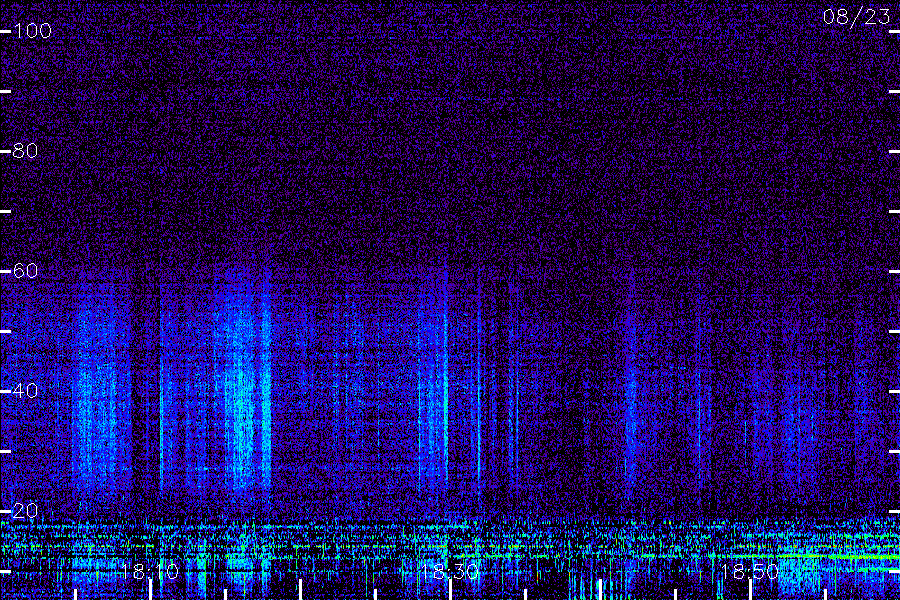This screenshot has width=900, height=600.
Task: Click the 60 frequency axis label
Action: click(x=25, y=270)
